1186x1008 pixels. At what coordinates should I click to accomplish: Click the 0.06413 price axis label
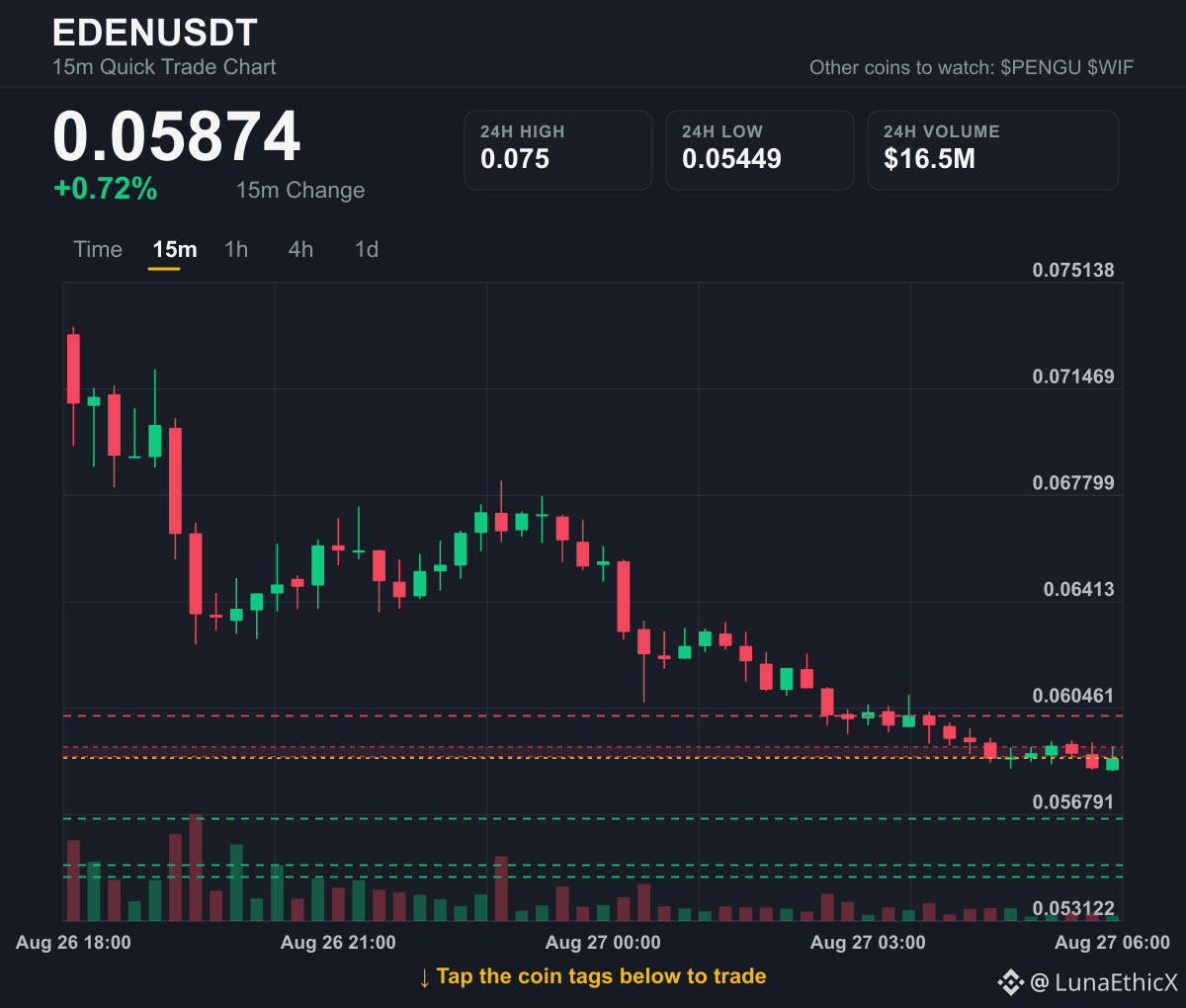point(1078,590)
